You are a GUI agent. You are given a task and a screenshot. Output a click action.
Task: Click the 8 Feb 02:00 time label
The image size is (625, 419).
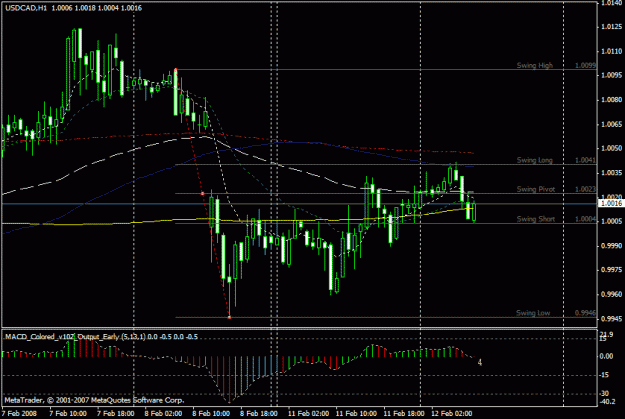(x=163, y=413)
